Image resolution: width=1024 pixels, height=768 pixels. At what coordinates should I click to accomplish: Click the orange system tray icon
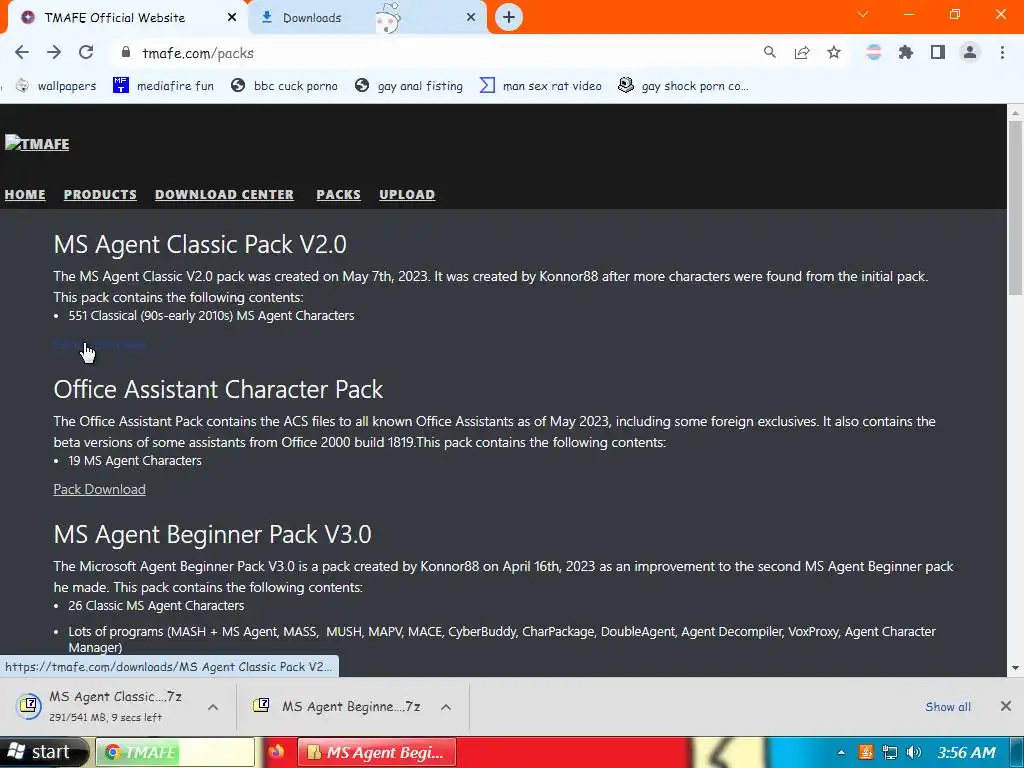[865, 752]
